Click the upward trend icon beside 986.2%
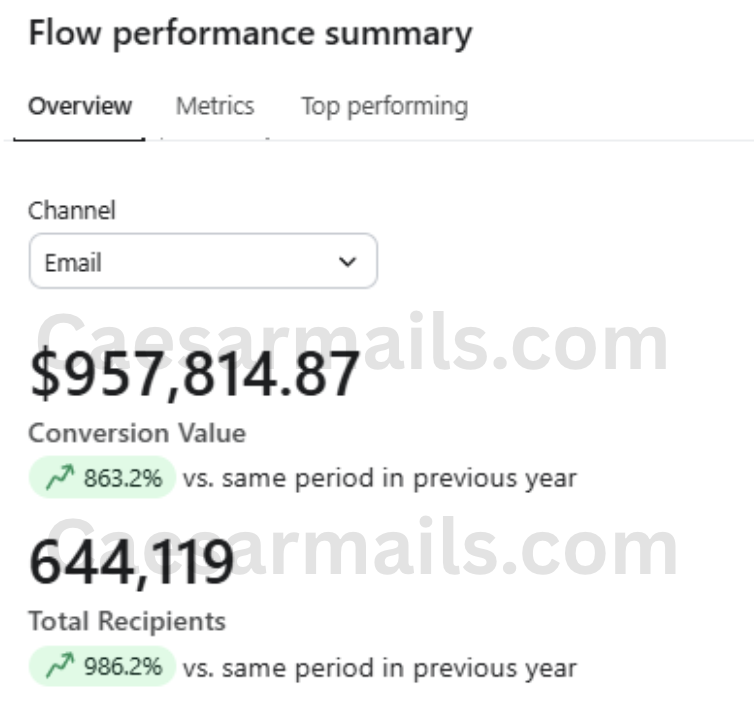754x702 pixels. pyautogui.click(x=60, y=667)
